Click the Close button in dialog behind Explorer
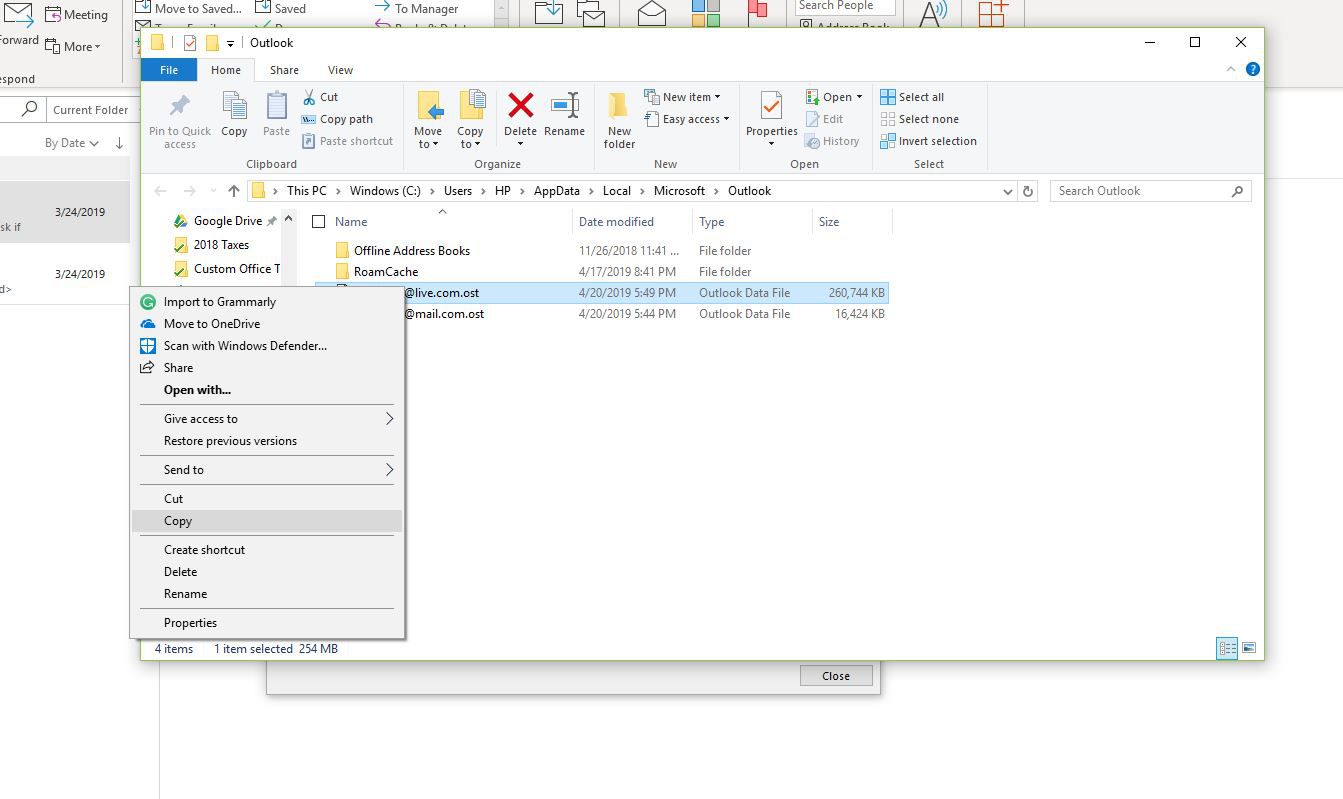 pyautogui.click(x=836, y=676)
